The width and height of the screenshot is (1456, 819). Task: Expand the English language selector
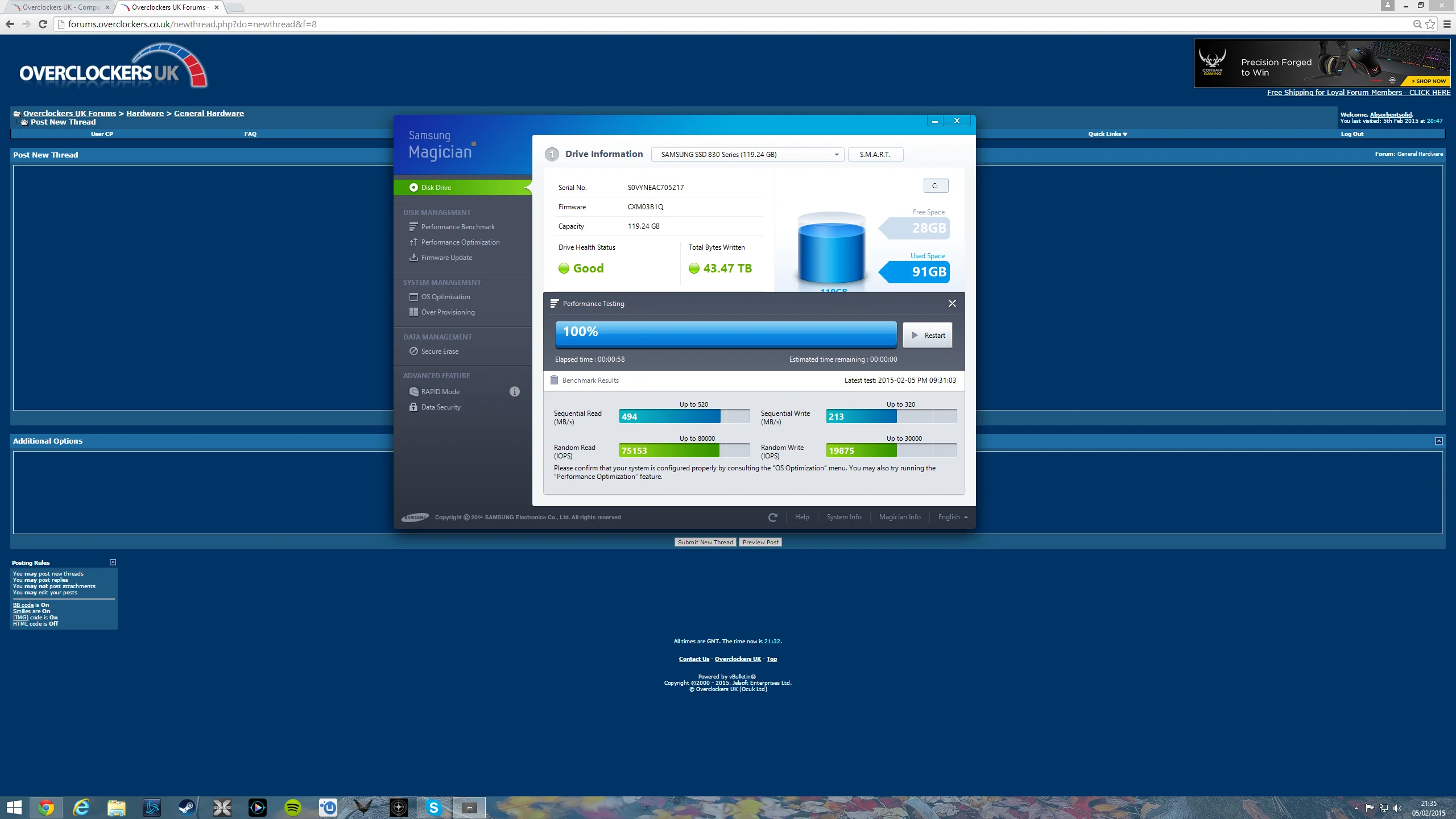953,517
